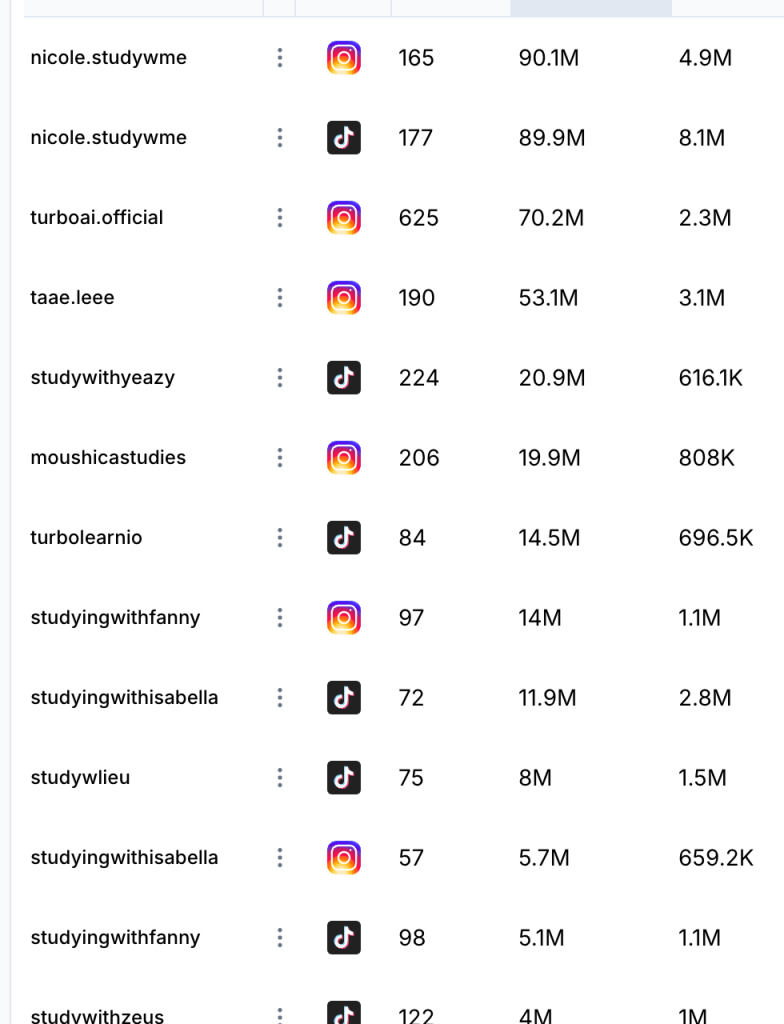Open three-dot menu for turboai.official
The height and width of the screenshot is (1024, 784).
coord(280,218)
